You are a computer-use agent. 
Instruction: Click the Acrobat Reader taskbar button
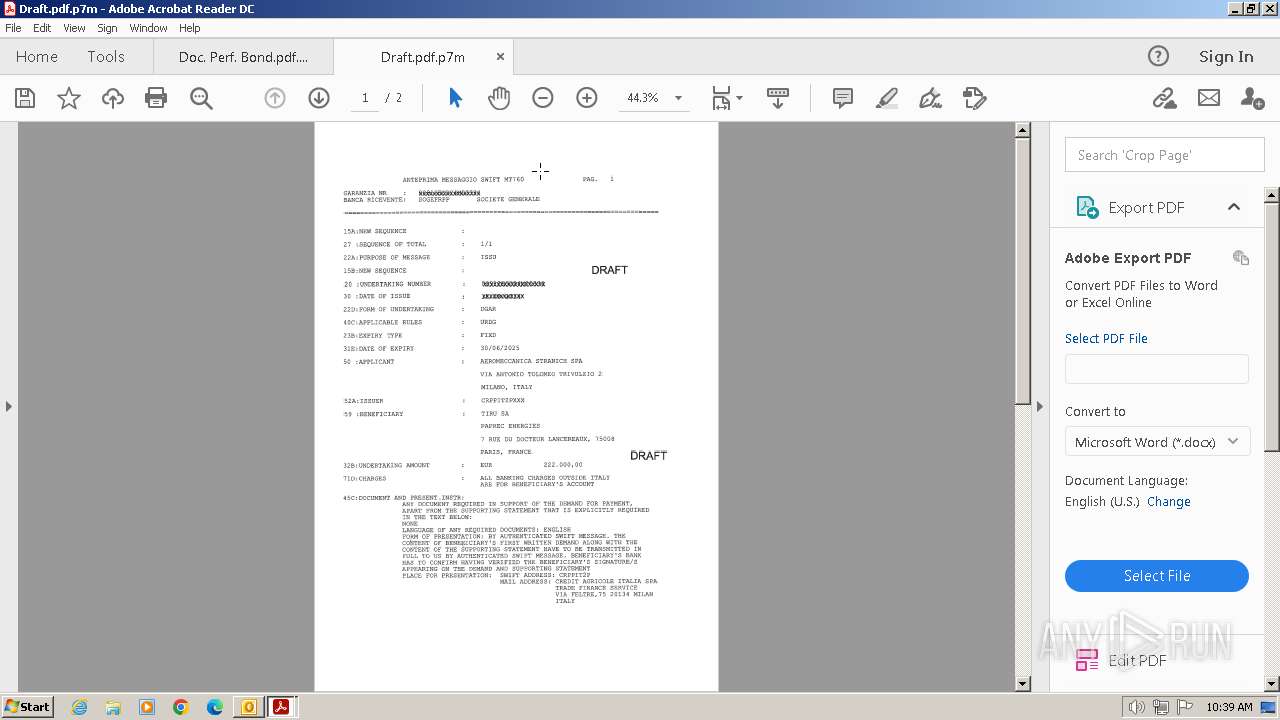pos(281,707)
